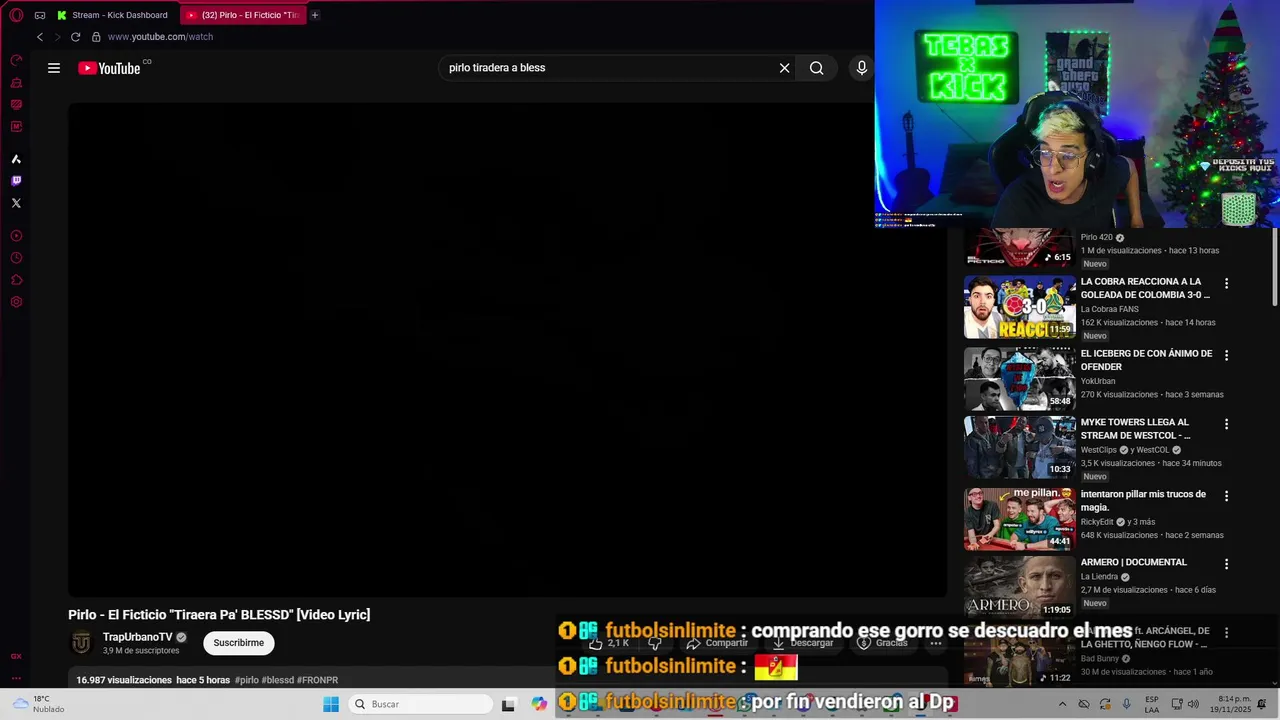1280x720 pixels.
Task: Click the recommendations scrollbar thumb
Action: coord(1274,267)
